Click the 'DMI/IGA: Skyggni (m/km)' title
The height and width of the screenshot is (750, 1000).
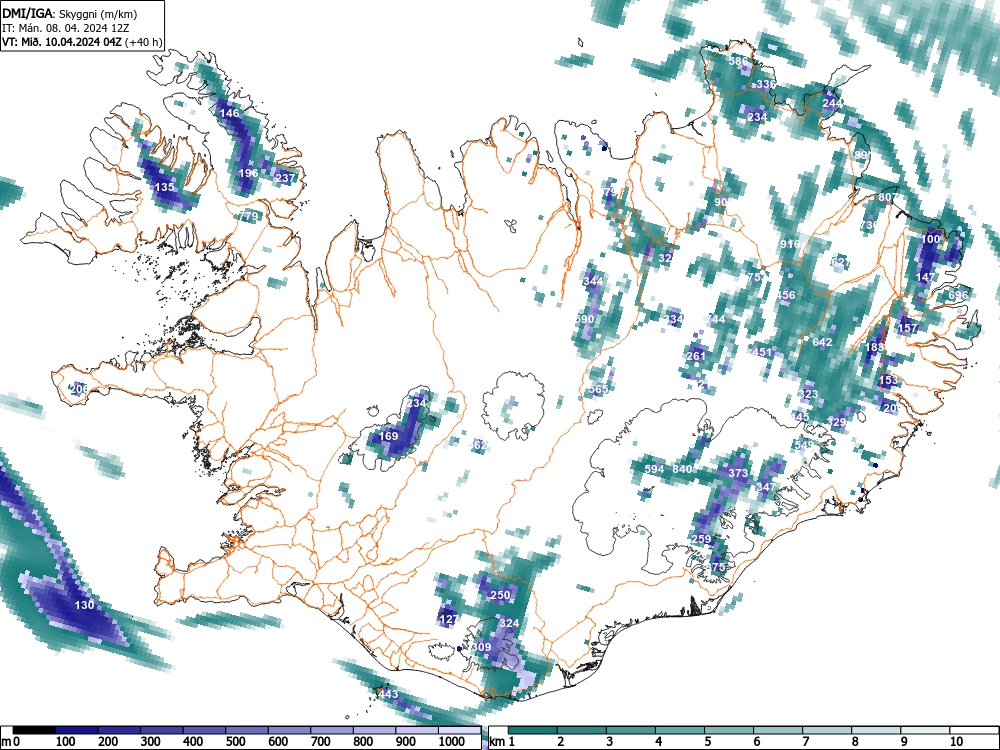(x=70, y=13)
